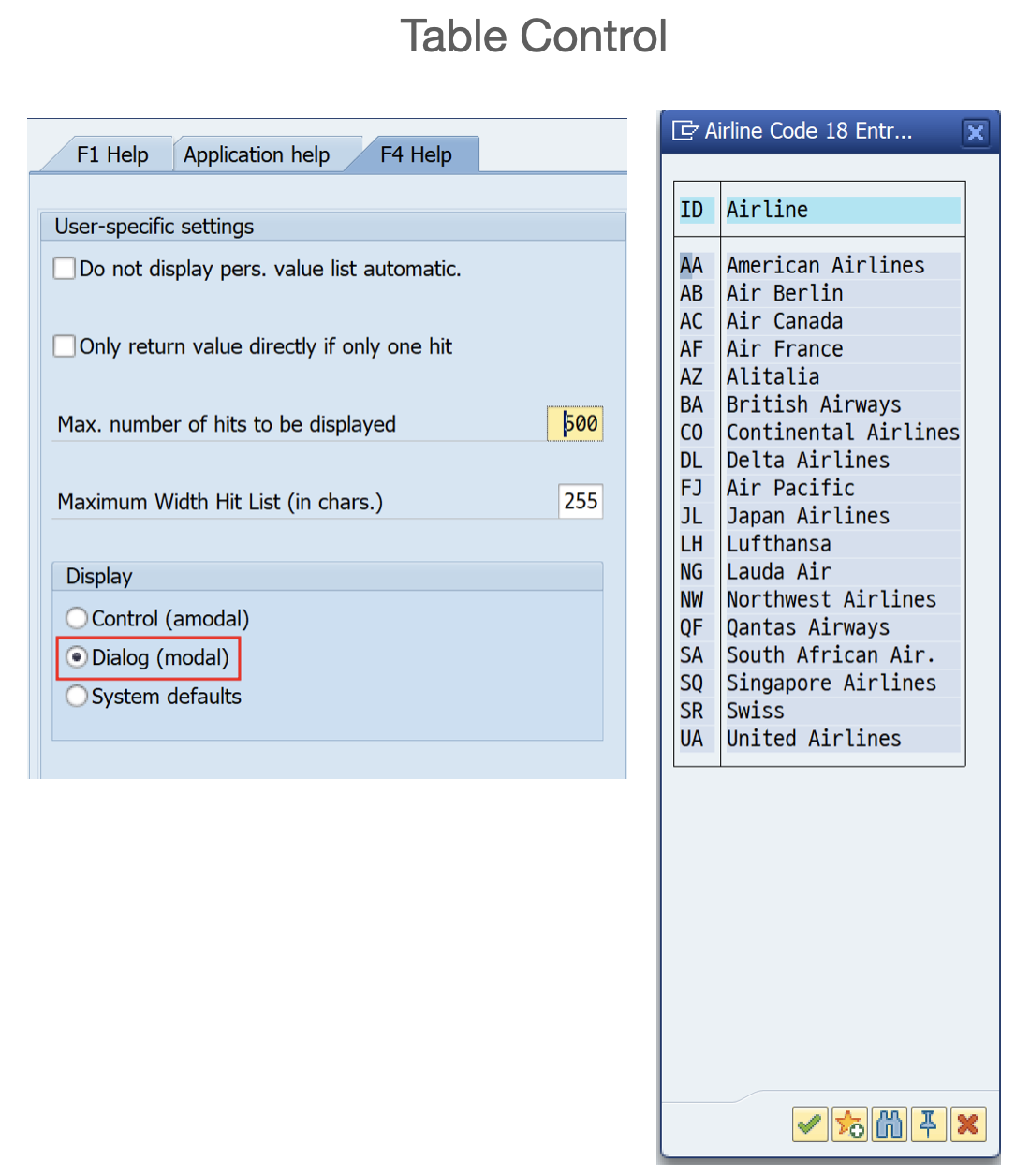
Task: Open the binoculars find icon
Action: click(x=890, y=1124)
